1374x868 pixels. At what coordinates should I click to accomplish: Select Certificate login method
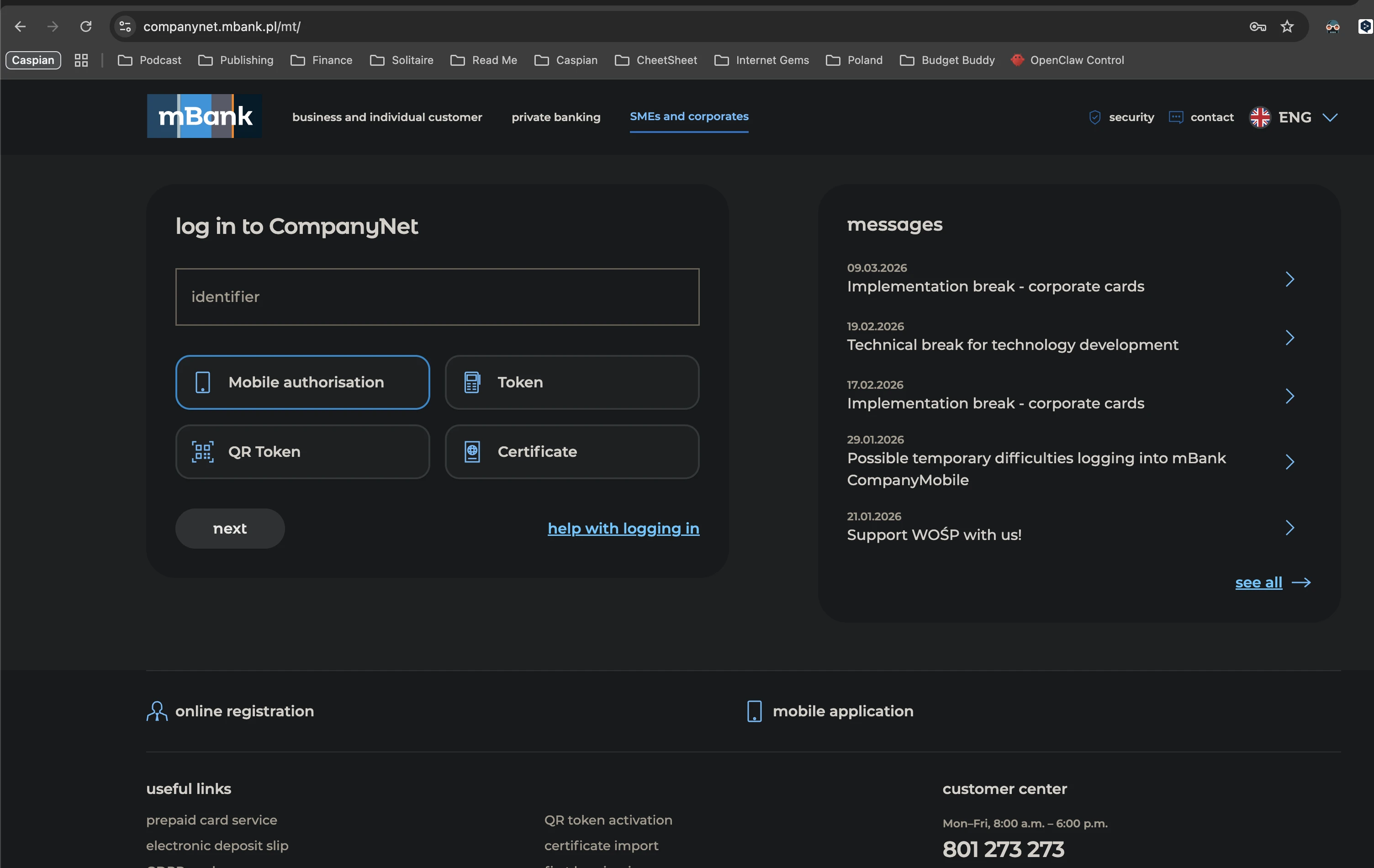572,451
